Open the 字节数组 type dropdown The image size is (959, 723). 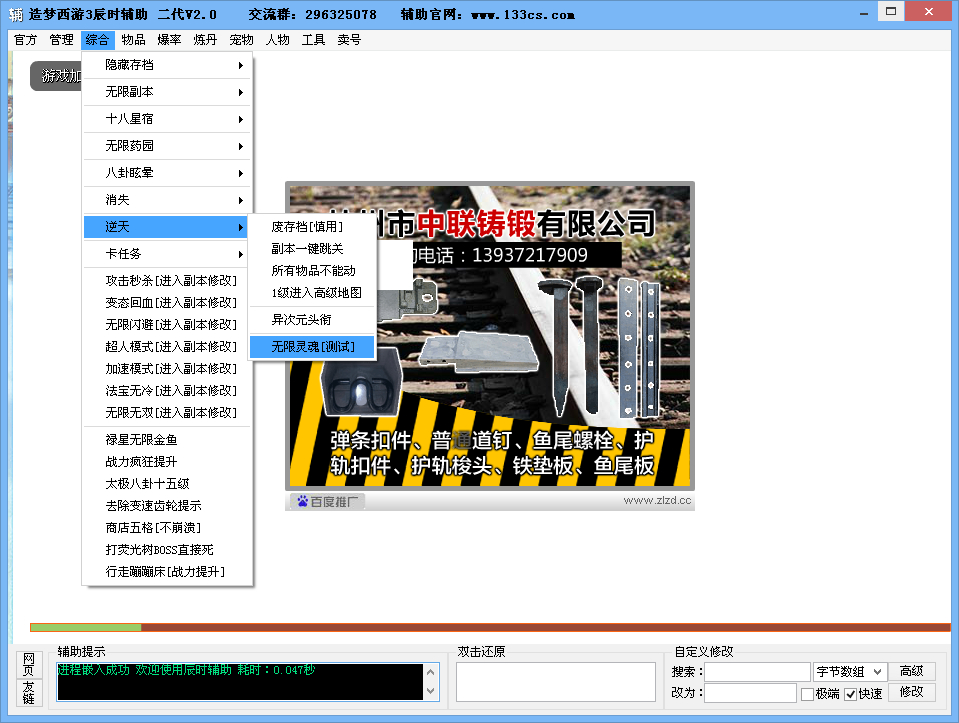tap(850, 672)
